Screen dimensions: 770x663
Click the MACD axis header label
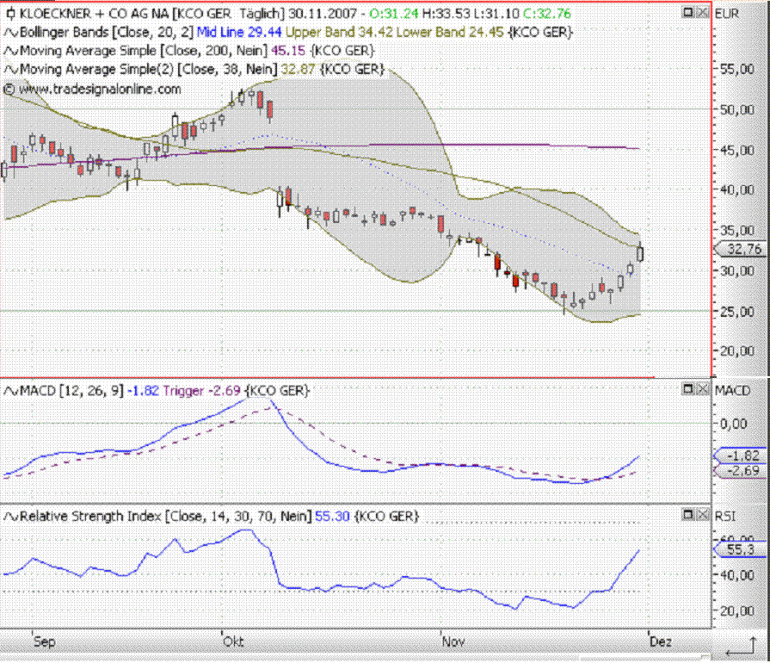(x=733, y=391)
